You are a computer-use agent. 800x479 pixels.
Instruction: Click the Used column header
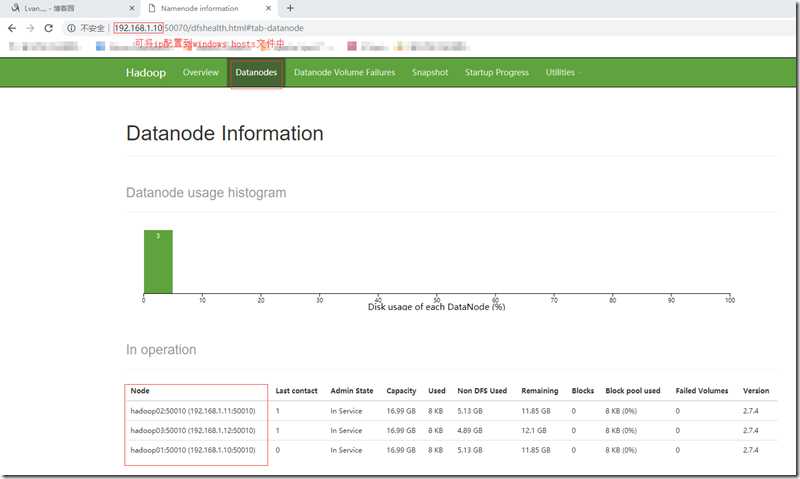pos(437,391)
